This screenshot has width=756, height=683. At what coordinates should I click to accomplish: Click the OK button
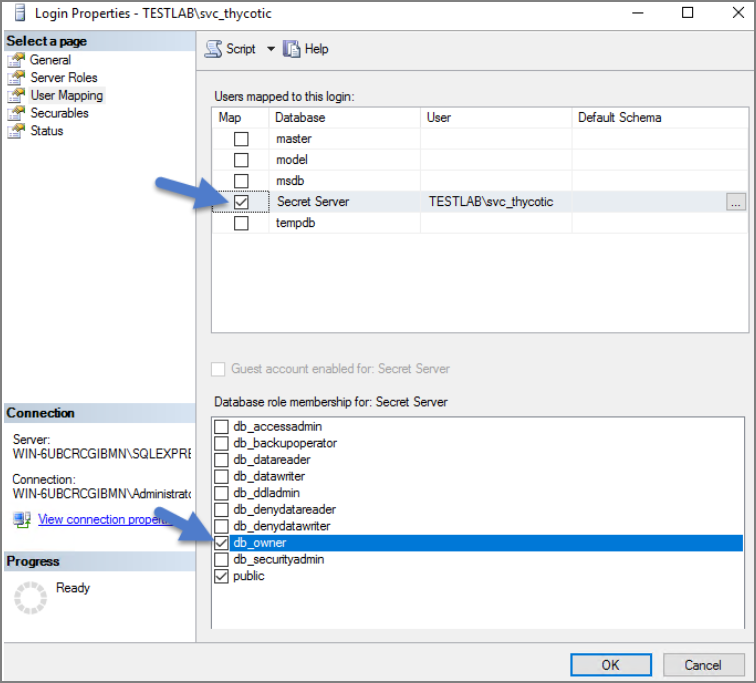610,665
